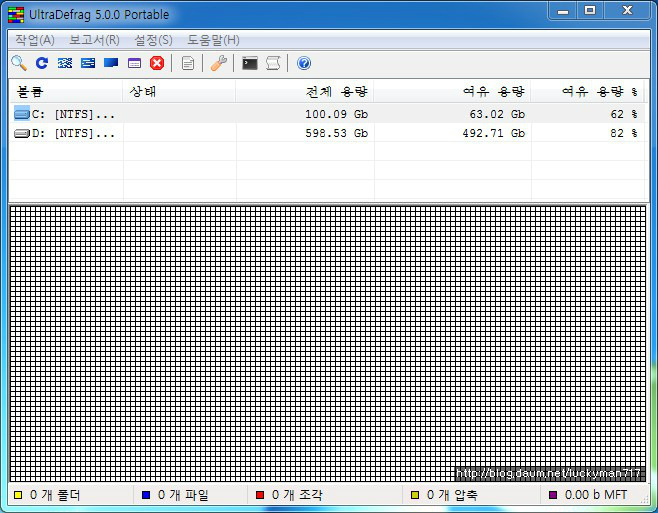Click the blue 파일 legend swatch

[x=146, y=495]
